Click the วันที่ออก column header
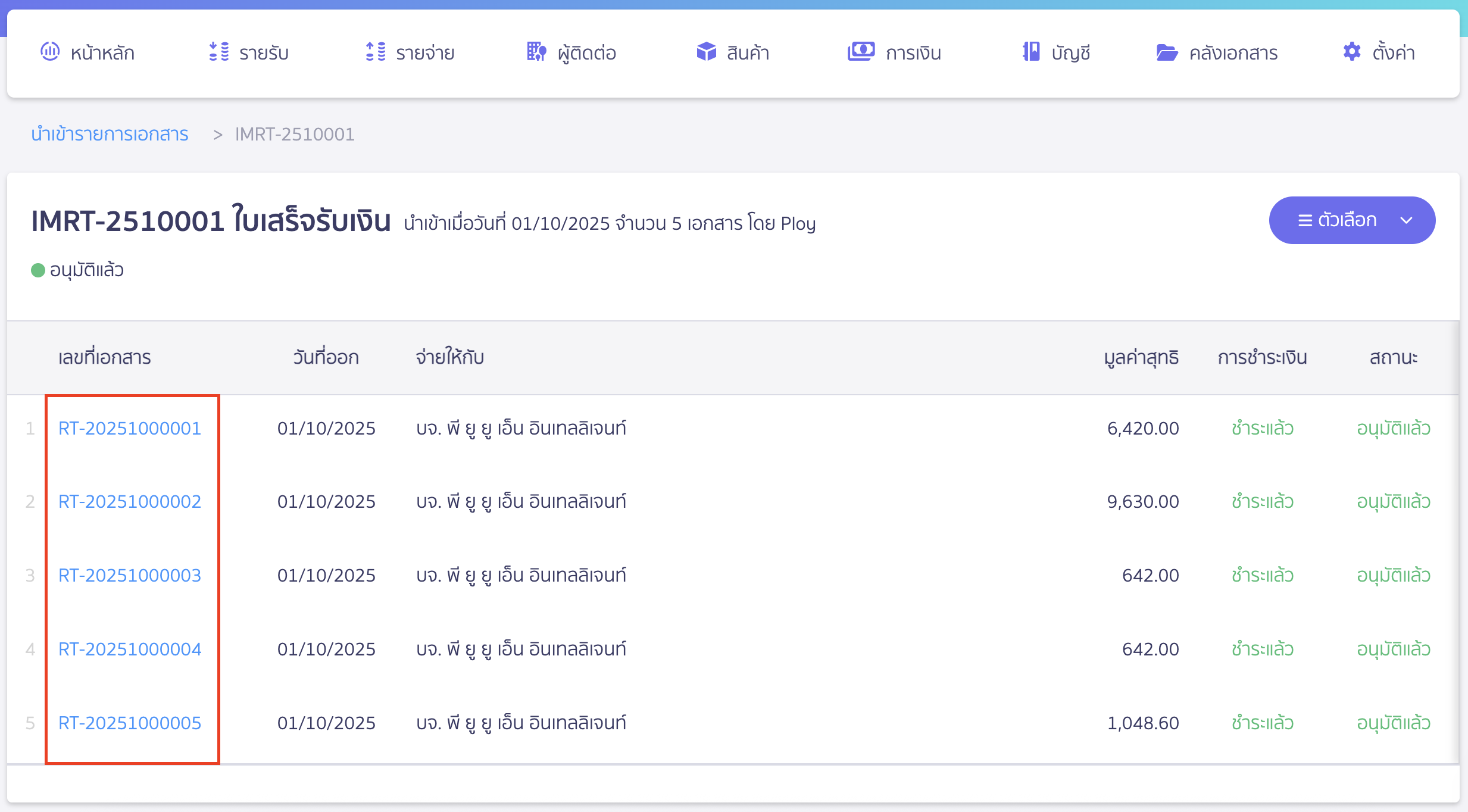The width and height of the screenshot is (1468, 812). click(x=325, y=357)
